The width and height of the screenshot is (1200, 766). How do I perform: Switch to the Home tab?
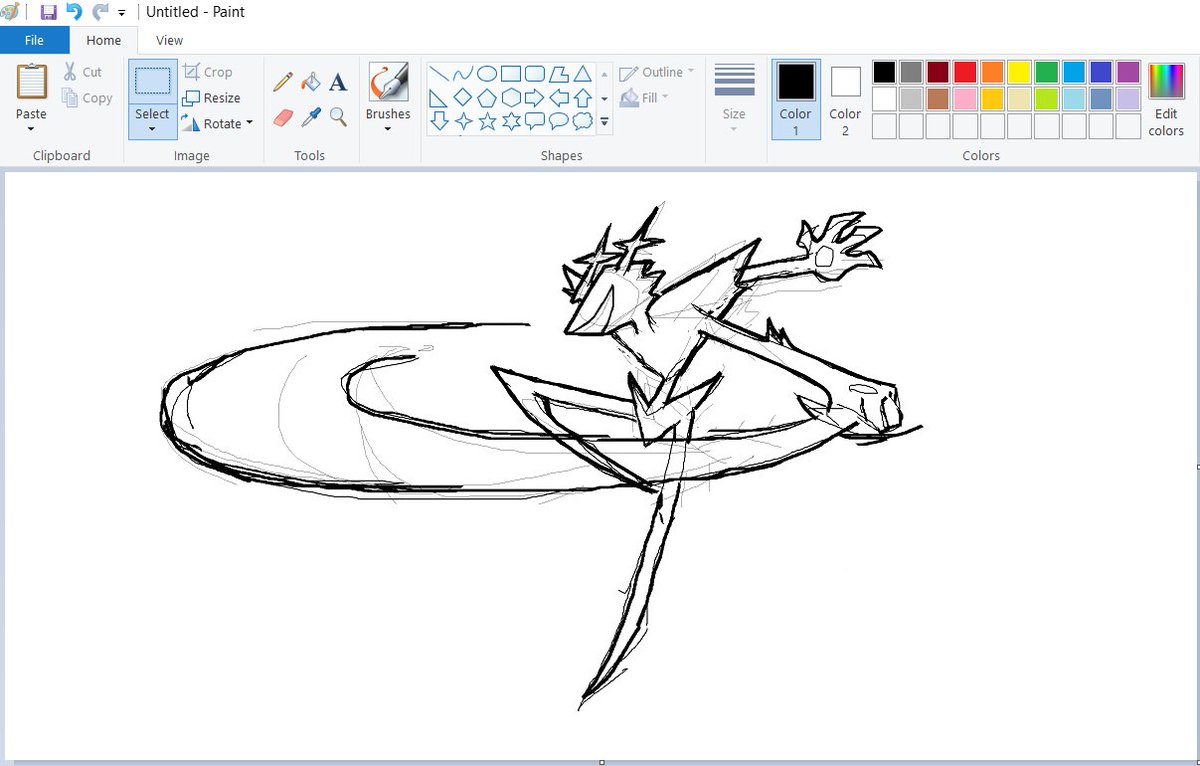pos(104,40)
